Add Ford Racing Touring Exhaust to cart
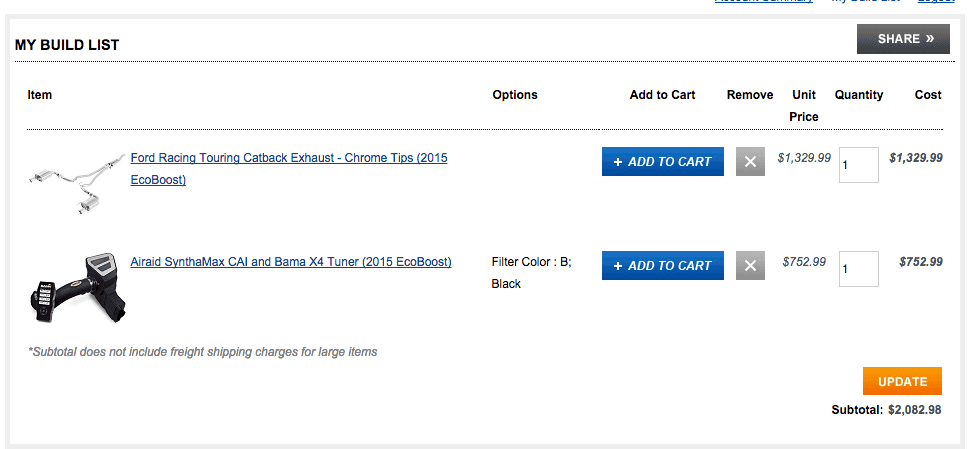This screenshot has height=449, width=968. tap(662, 161)
